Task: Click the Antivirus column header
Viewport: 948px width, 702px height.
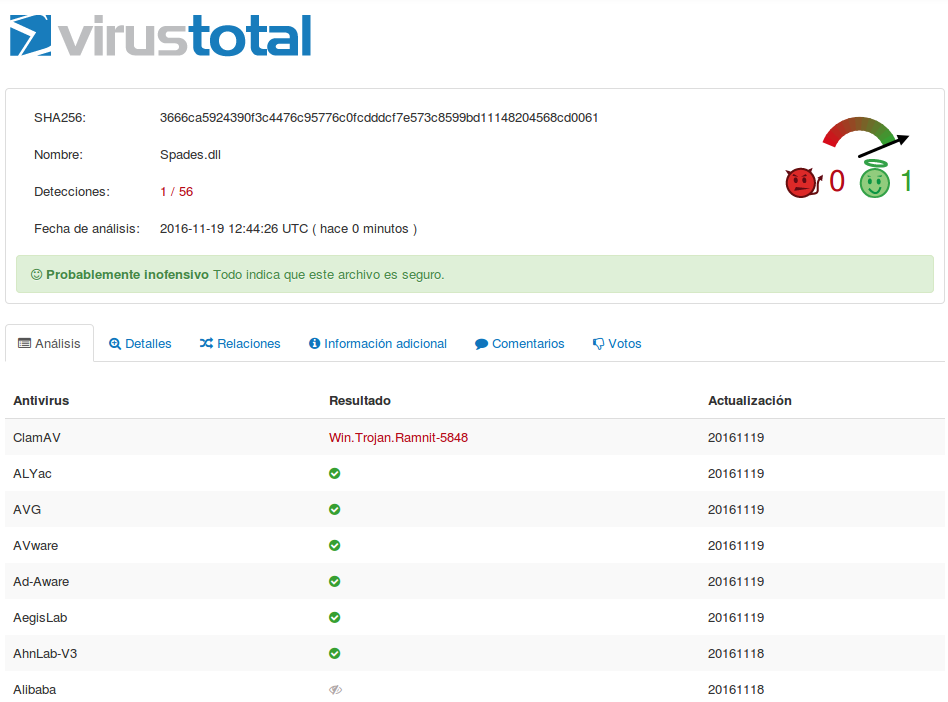Action: [41, 401]
